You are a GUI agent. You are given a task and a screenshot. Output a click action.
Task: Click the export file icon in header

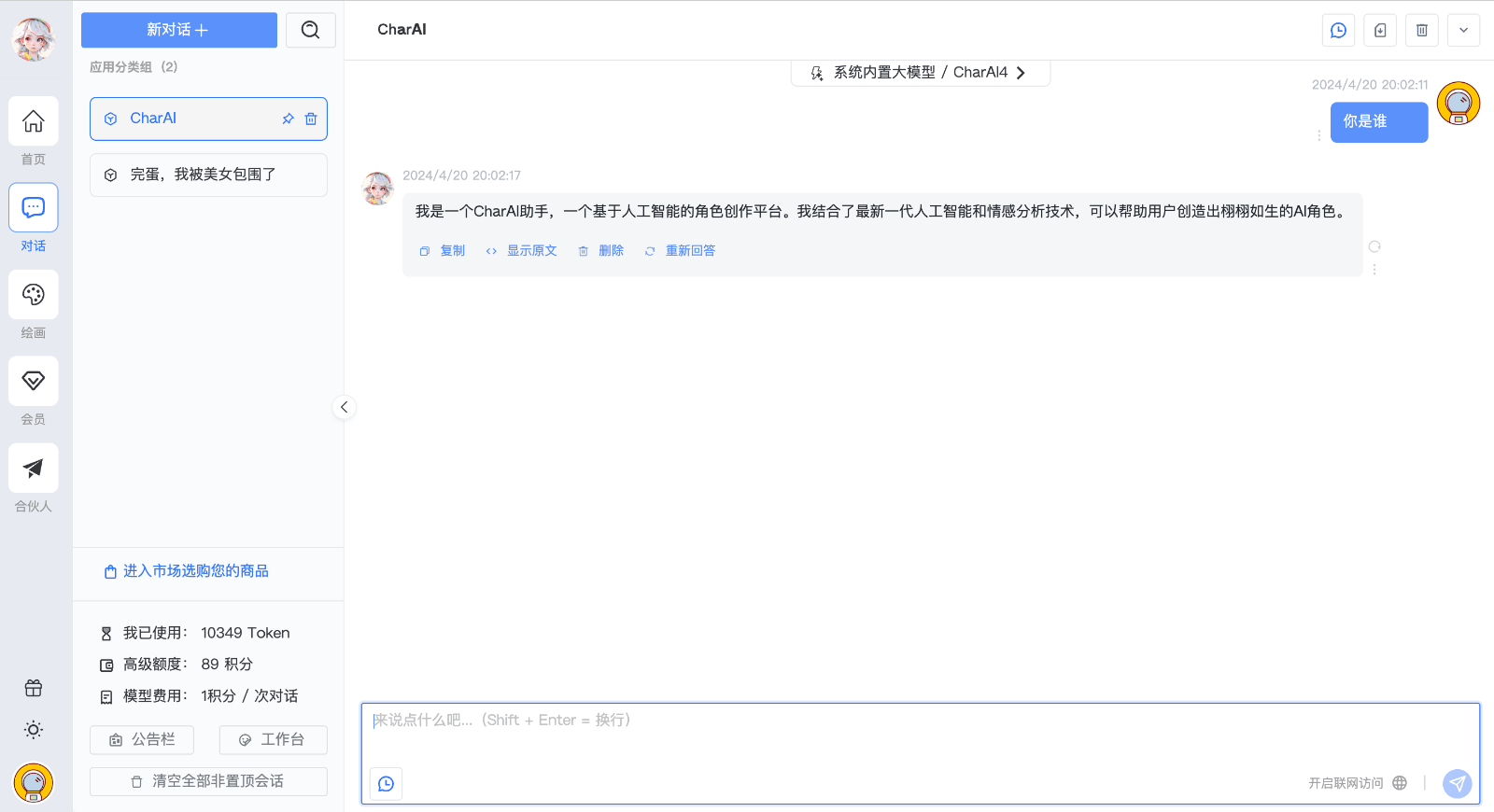(1380, 30)
